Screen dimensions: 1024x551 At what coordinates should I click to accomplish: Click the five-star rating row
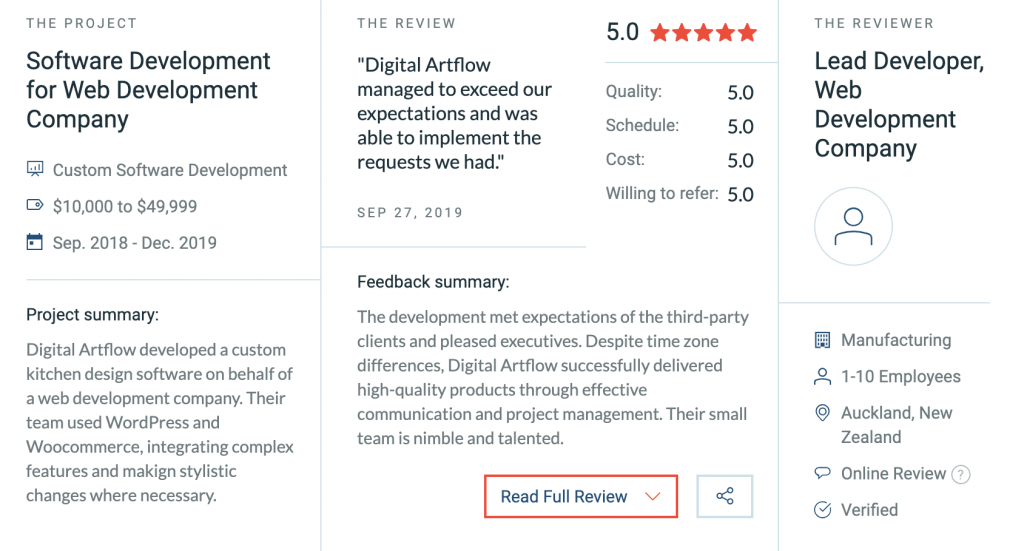(704, 33)
